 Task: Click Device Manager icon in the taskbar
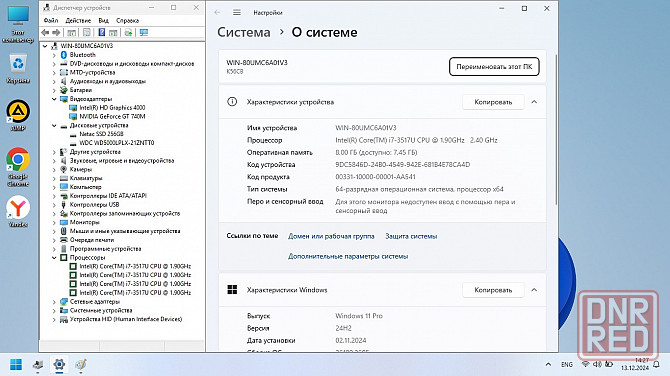click(38, 364)
